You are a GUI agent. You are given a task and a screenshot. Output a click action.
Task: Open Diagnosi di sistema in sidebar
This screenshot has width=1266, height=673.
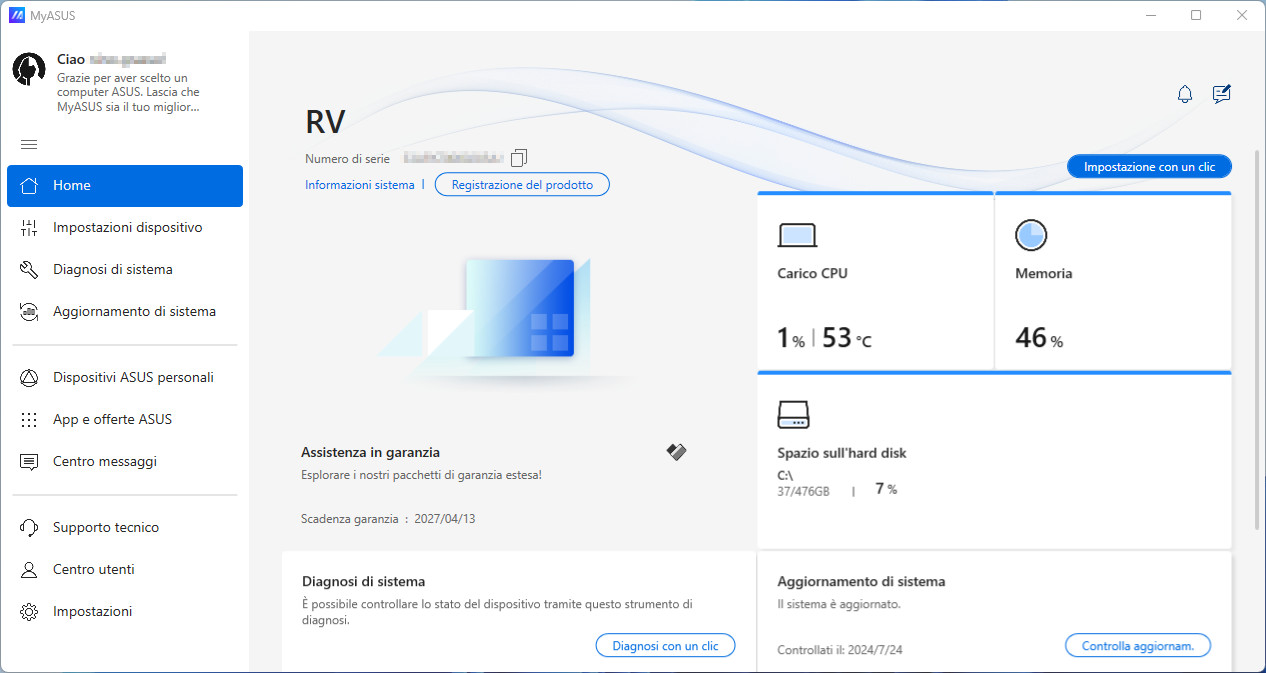click(125, 269)
